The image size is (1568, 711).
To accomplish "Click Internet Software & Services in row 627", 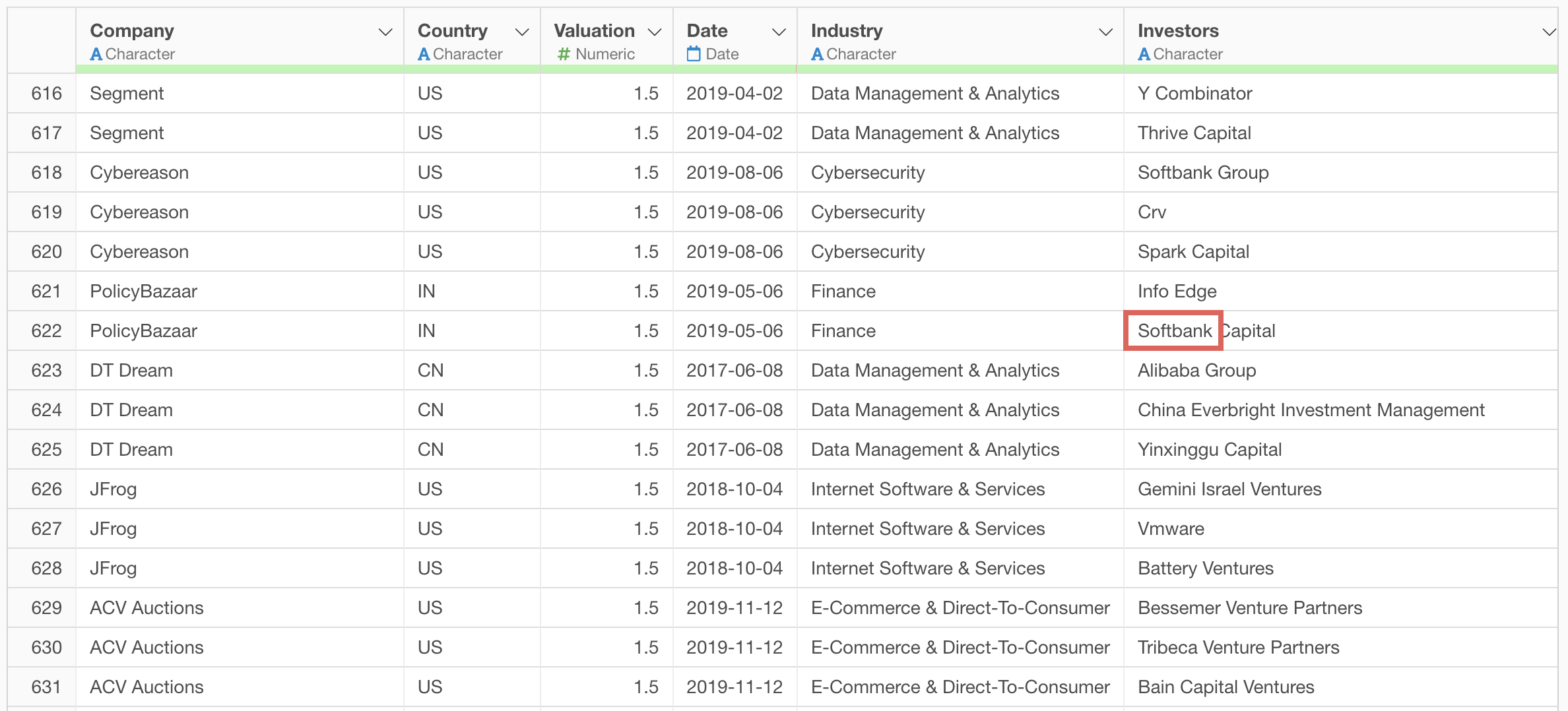I will click(960, 528).
